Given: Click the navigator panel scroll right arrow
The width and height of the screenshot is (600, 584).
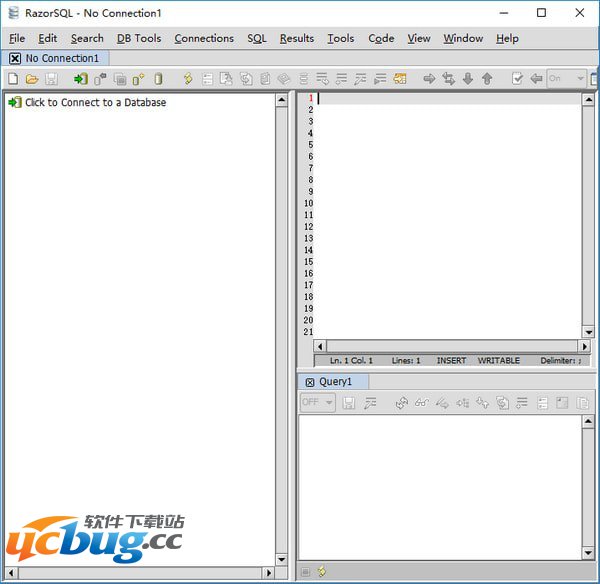Looking at the screenshot, I should (x=269, y=573).
